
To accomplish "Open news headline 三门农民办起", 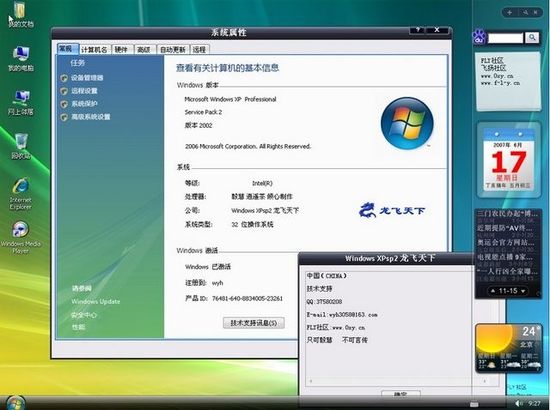I will tap(507, 213).
